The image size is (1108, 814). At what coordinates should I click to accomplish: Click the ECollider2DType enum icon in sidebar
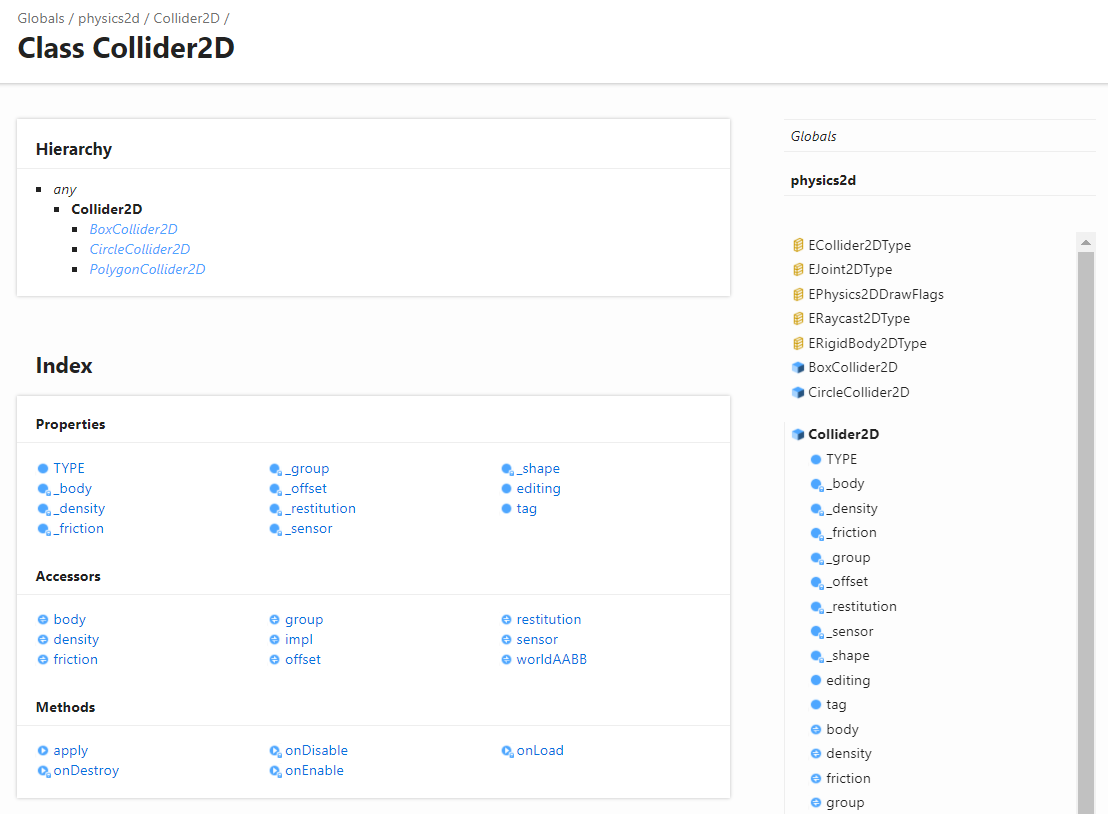pyautogui.click(x=798, y=245)
